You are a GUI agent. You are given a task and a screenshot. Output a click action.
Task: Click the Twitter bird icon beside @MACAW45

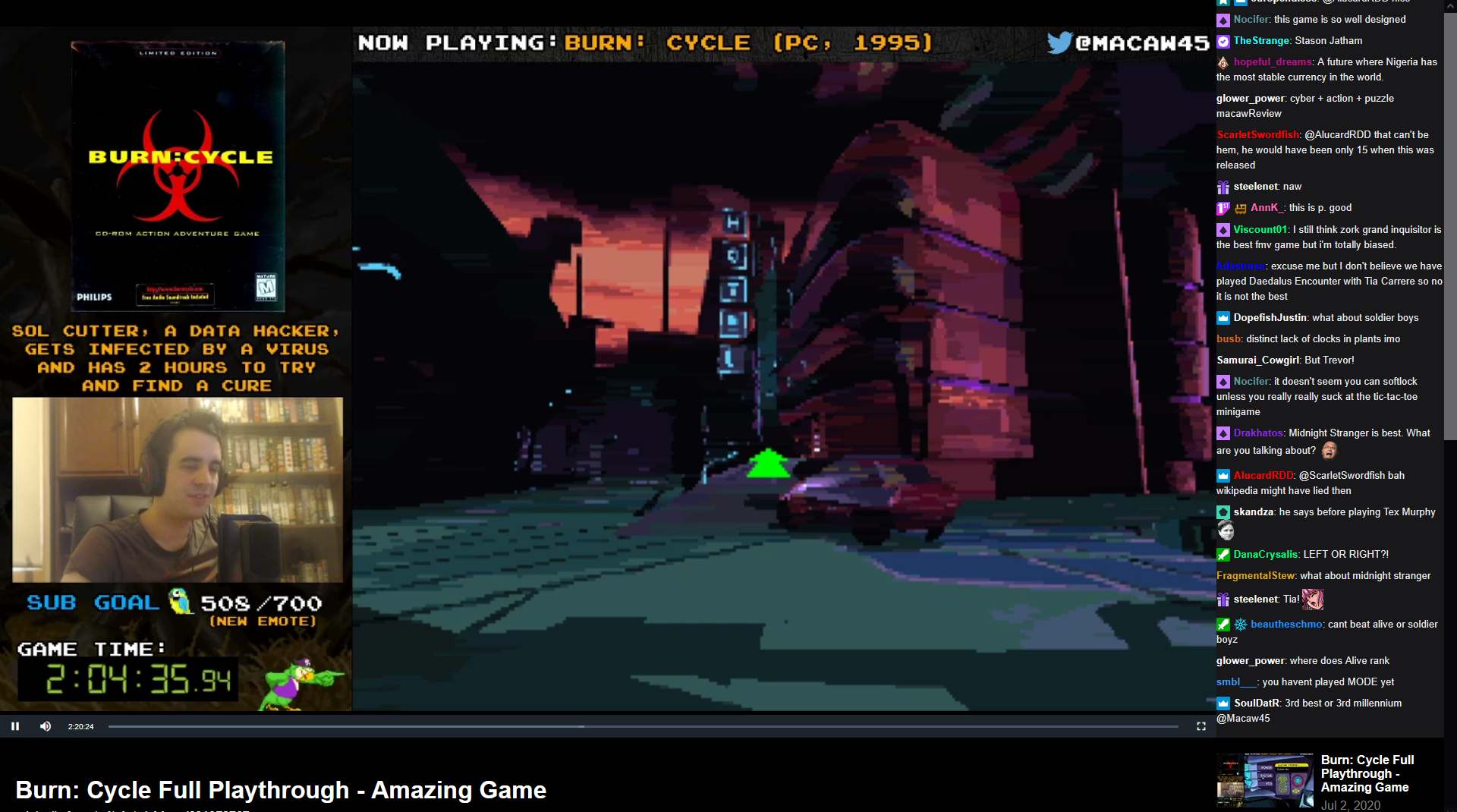[1059, 42]
